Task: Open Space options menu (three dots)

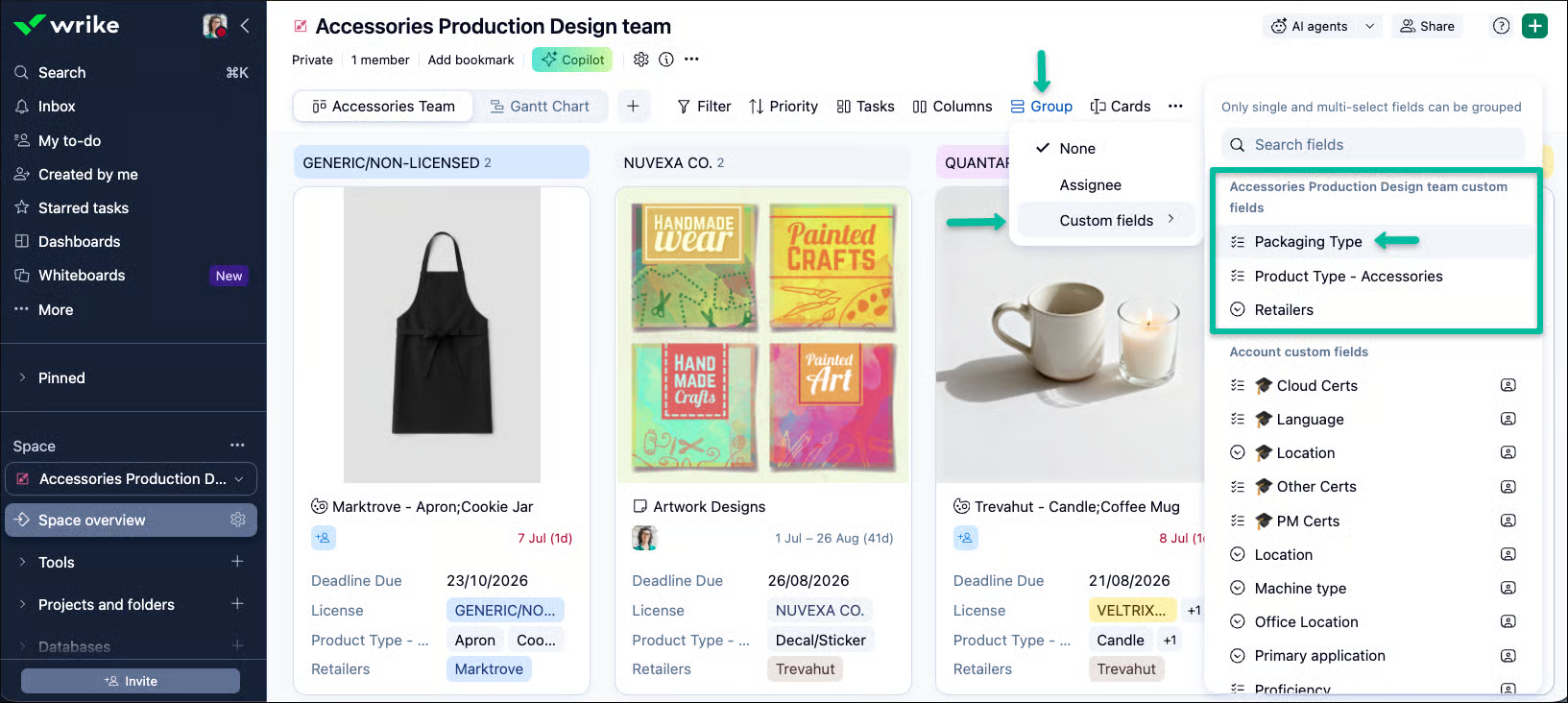Action: [x=237, y=446]
